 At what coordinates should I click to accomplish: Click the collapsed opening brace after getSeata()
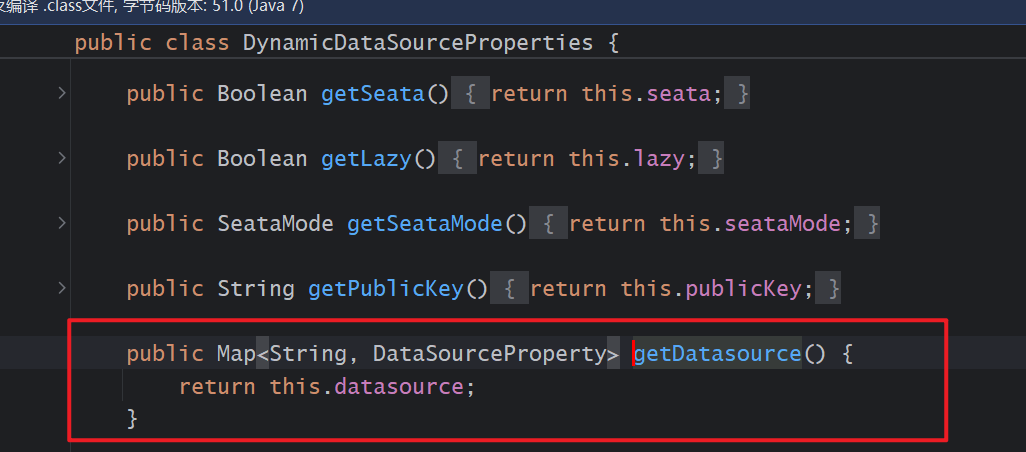point(470,94)
